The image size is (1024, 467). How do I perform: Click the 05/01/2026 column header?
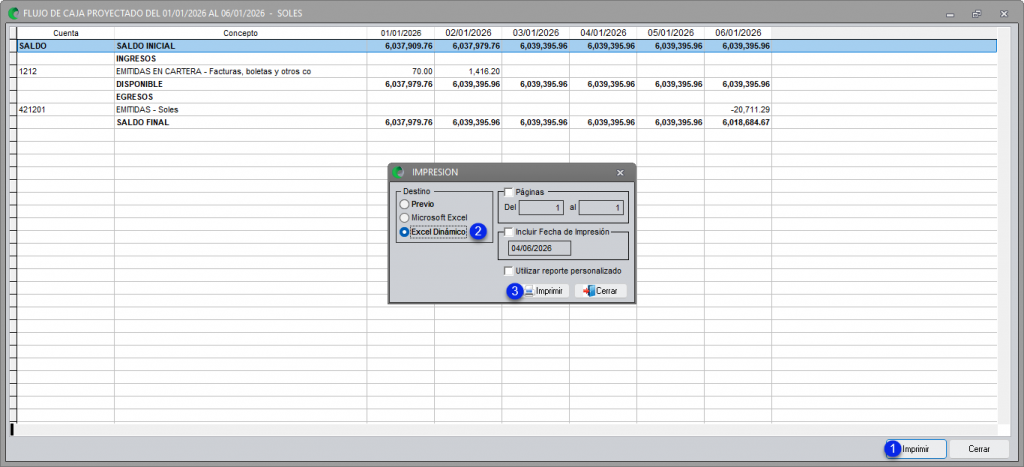tap(670, 33)
